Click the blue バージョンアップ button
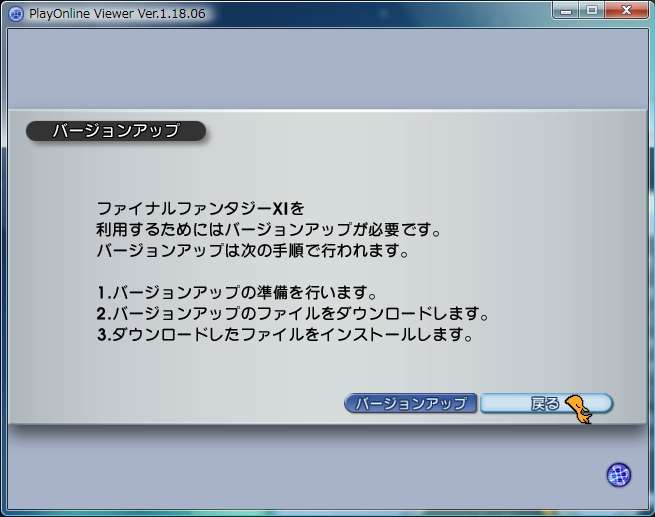This screenshot has width=655, height=517. click(410, 403)
